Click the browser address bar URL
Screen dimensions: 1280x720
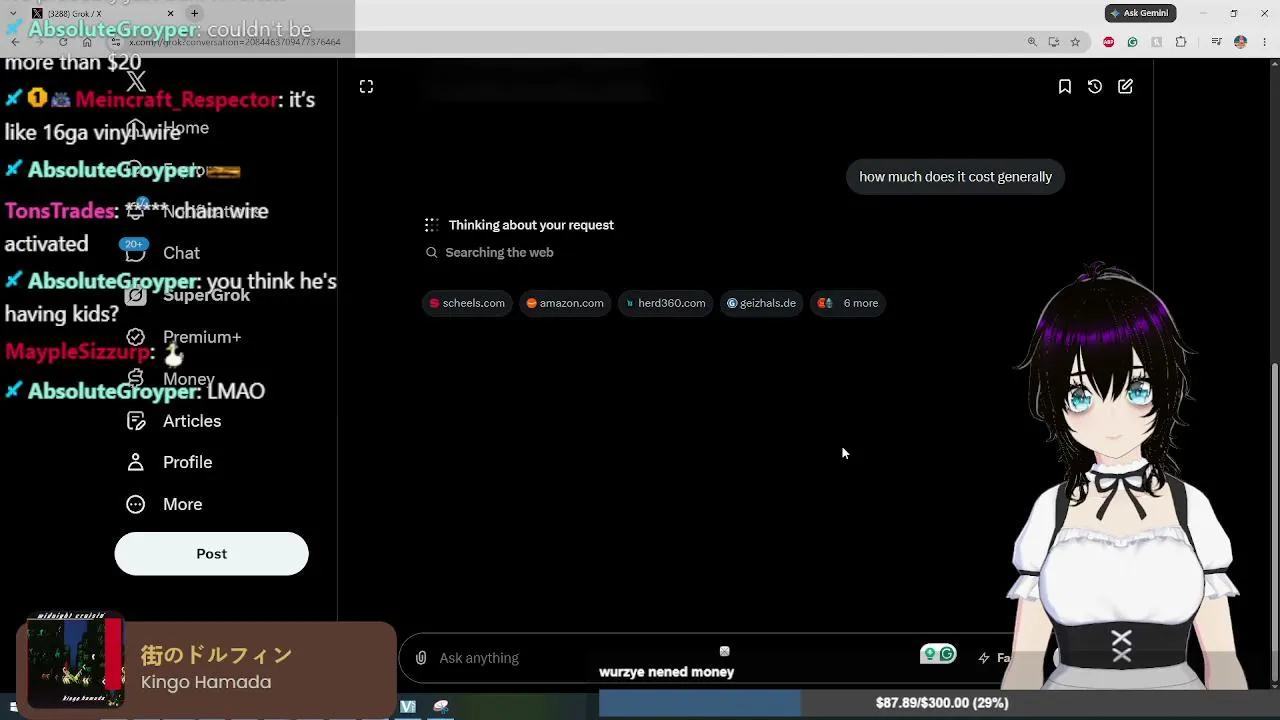click(x=235, y=42)
